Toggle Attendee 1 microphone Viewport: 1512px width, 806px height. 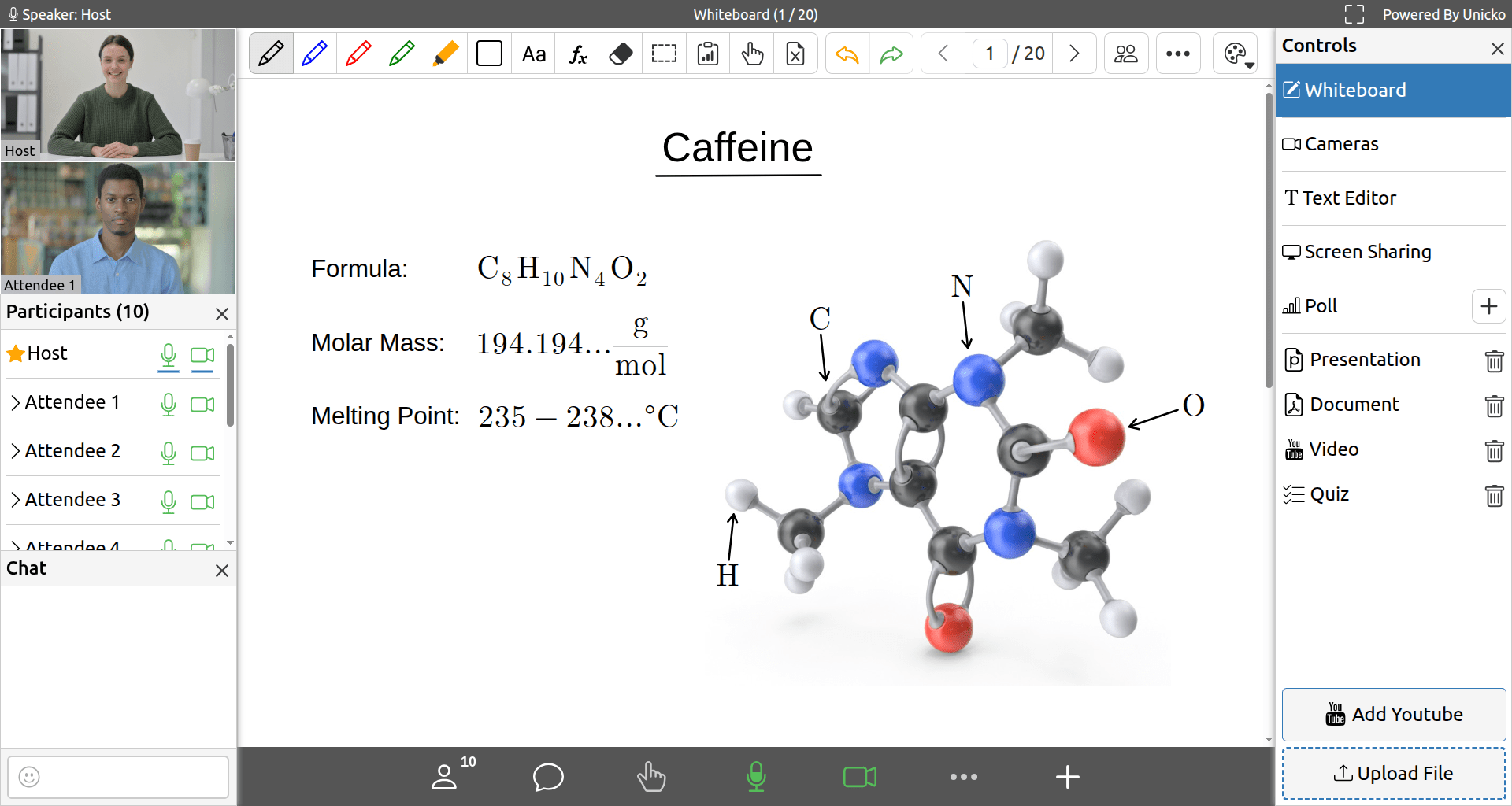pos(169,404)
